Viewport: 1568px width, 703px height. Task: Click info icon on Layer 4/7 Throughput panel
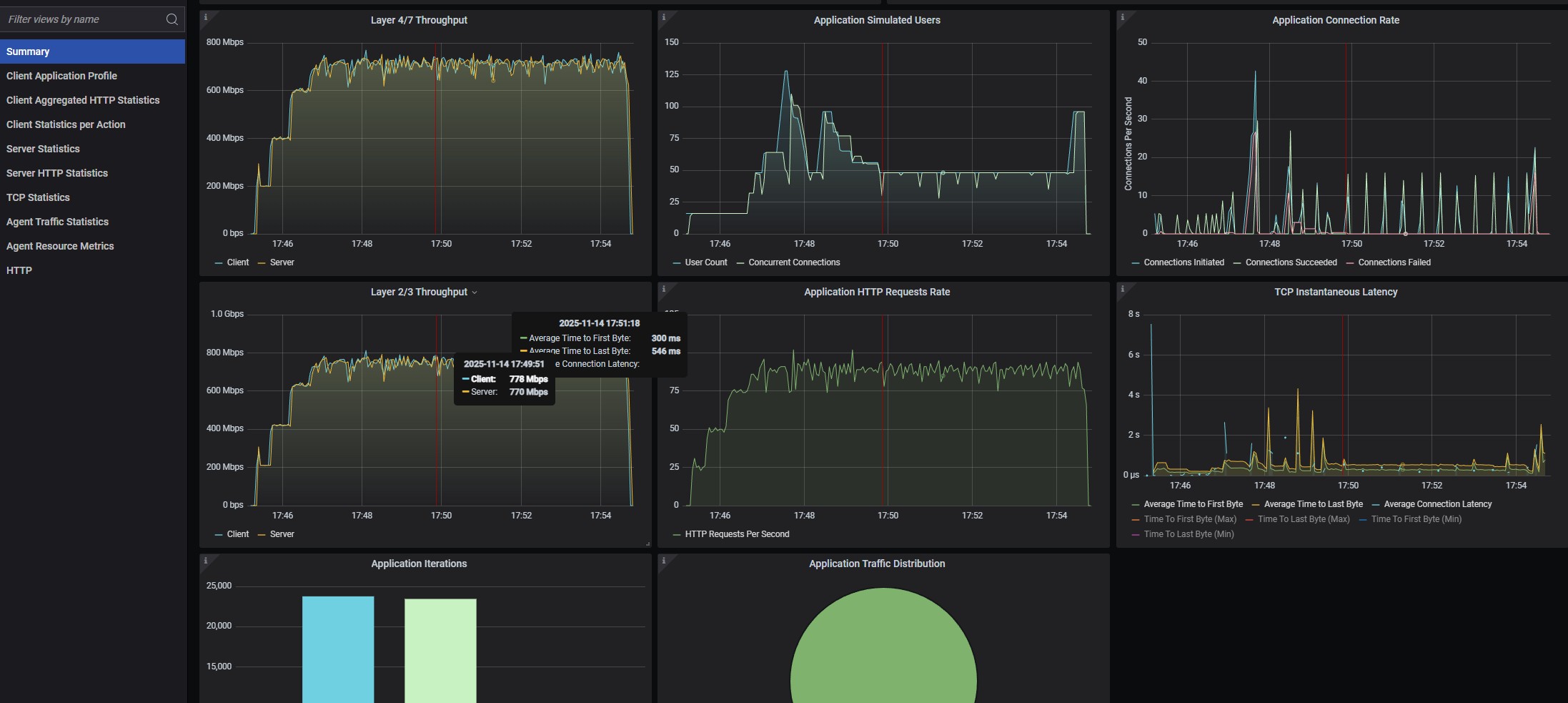(x=206, y=17)
